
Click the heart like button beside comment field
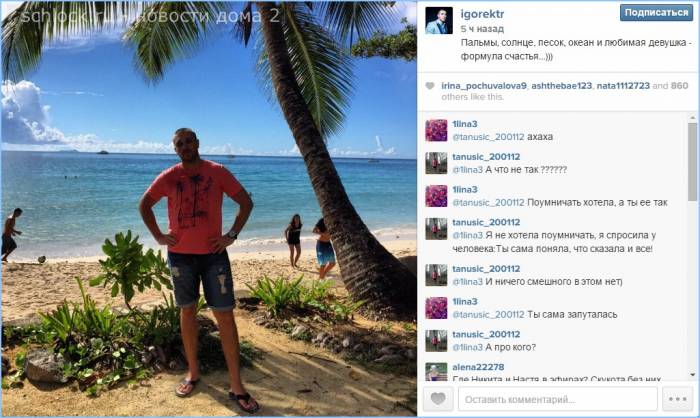(438, 399)
